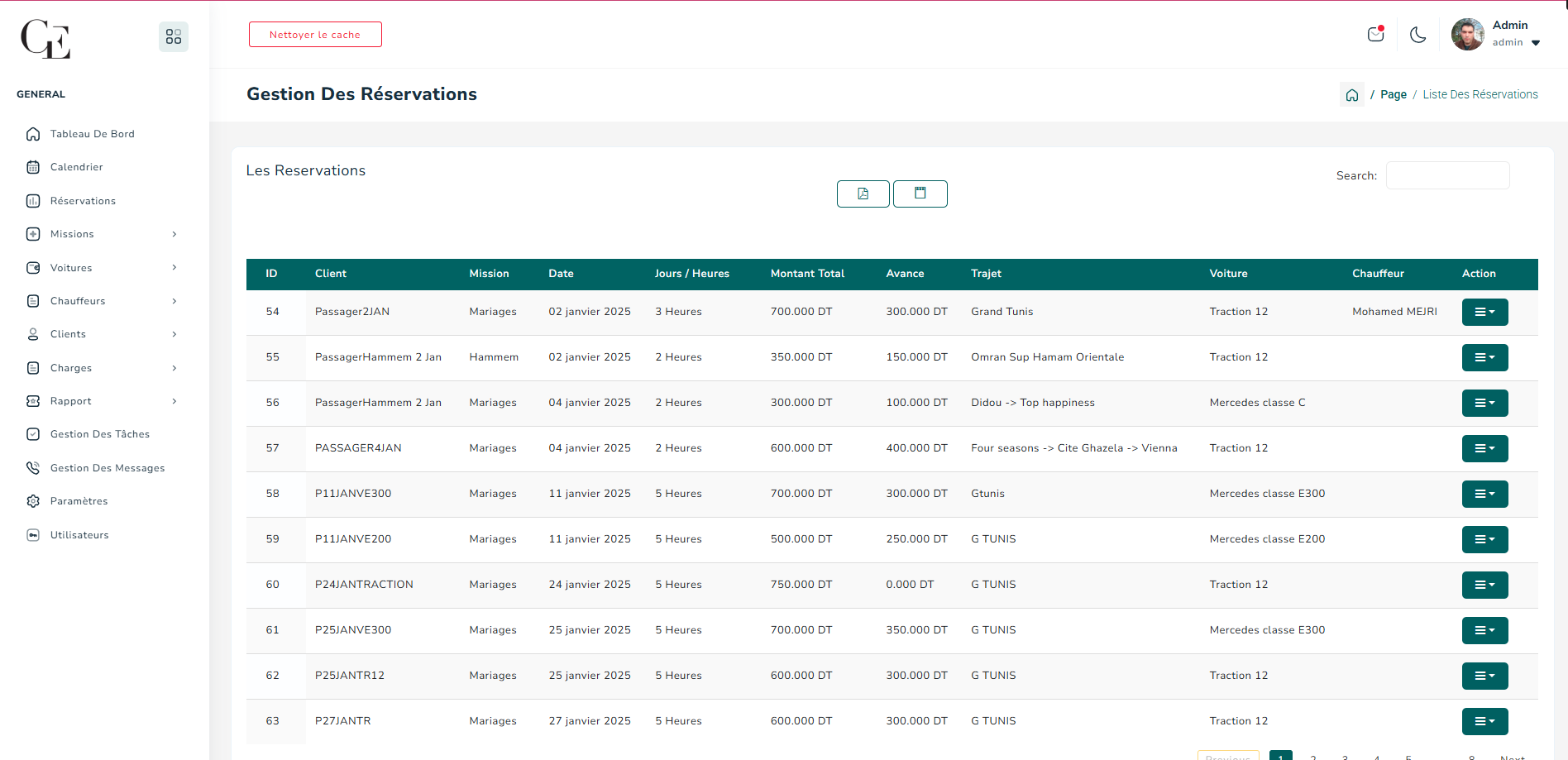The height and width of the screenshot is (760, 1568).
Task: Open action dropdown for reservation 54
Action: point(1484,312)
